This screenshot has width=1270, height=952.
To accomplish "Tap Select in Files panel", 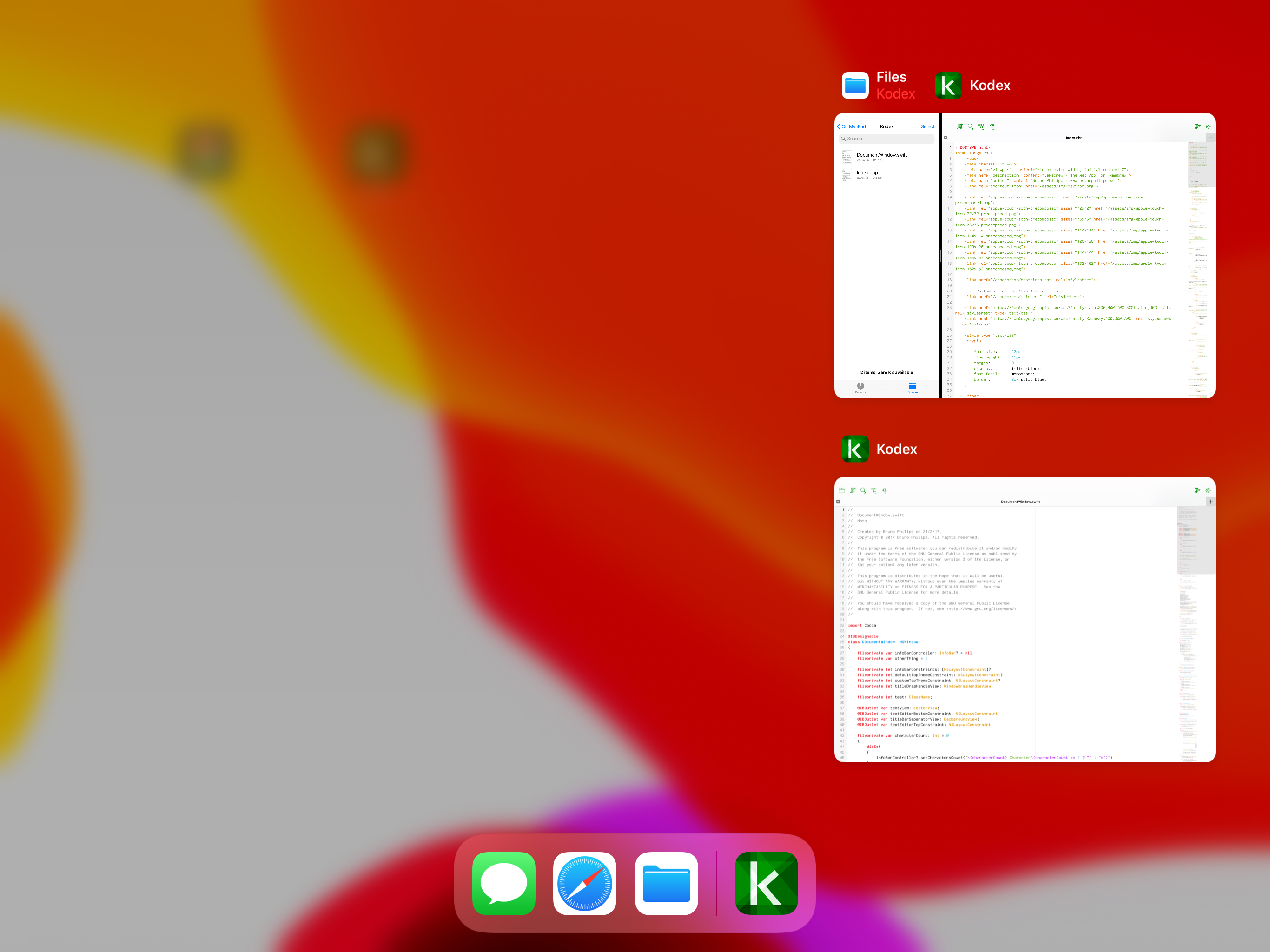I will [x=927, y=127].
